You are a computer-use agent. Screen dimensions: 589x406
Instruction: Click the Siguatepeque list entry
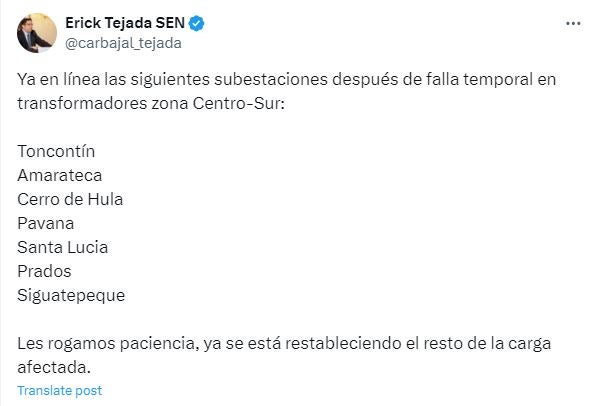coord(71,296)
